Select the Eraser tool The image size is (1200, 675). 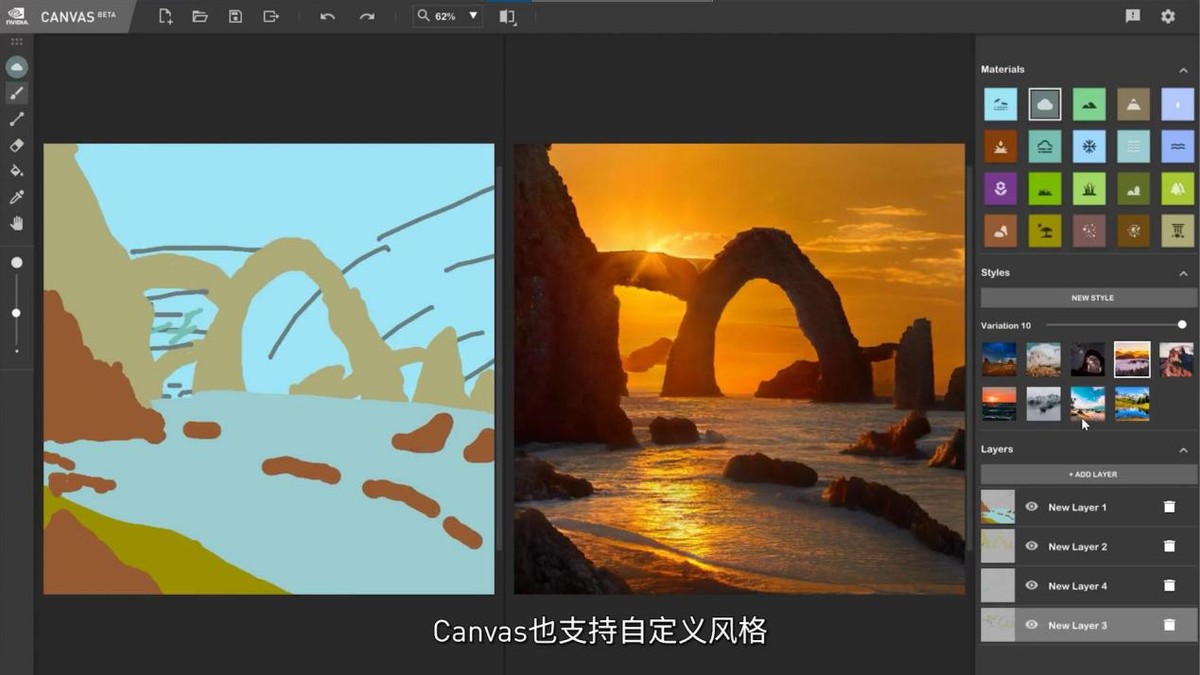(x=16, y=145)
